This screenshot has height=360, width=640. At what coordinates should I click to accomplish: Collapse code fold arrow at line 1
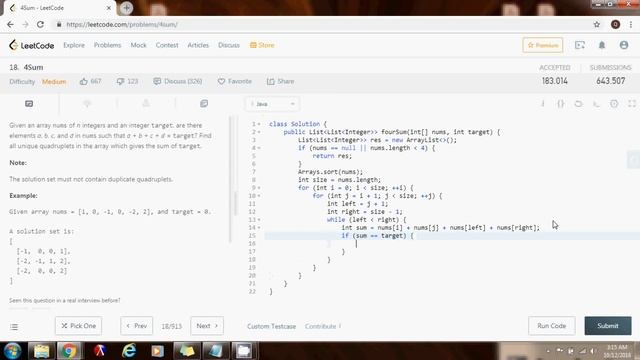tap(259, 124)
